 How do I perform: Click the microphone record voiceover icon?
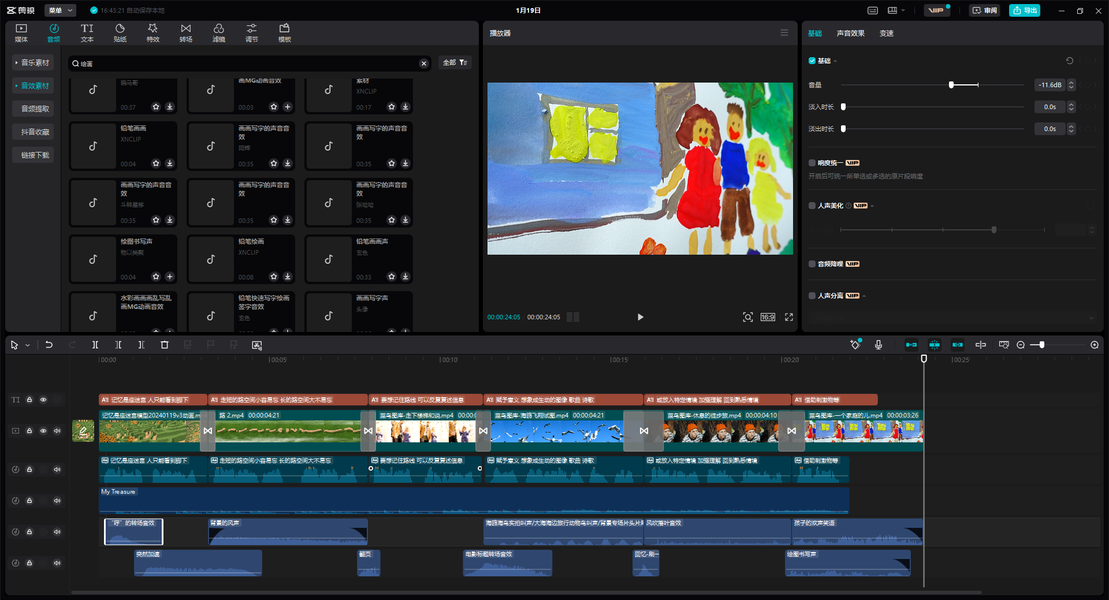[x=878, y=345]
